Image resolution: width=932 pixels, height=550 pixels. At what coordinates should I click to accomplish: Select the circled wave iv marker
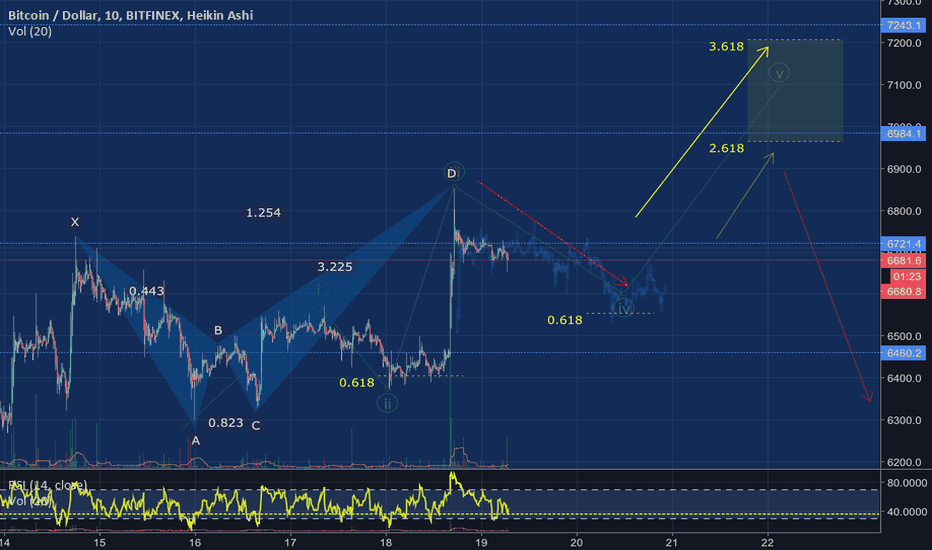coord(624,308)
